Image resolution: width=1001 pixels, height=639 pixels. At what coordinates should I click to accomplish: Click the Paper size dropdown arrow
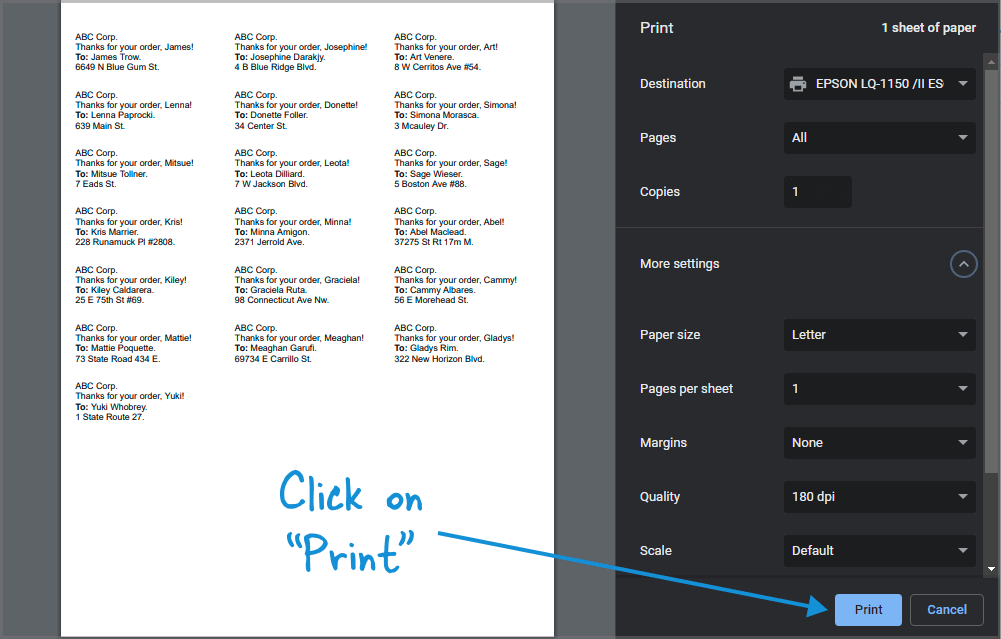(963, 334)
